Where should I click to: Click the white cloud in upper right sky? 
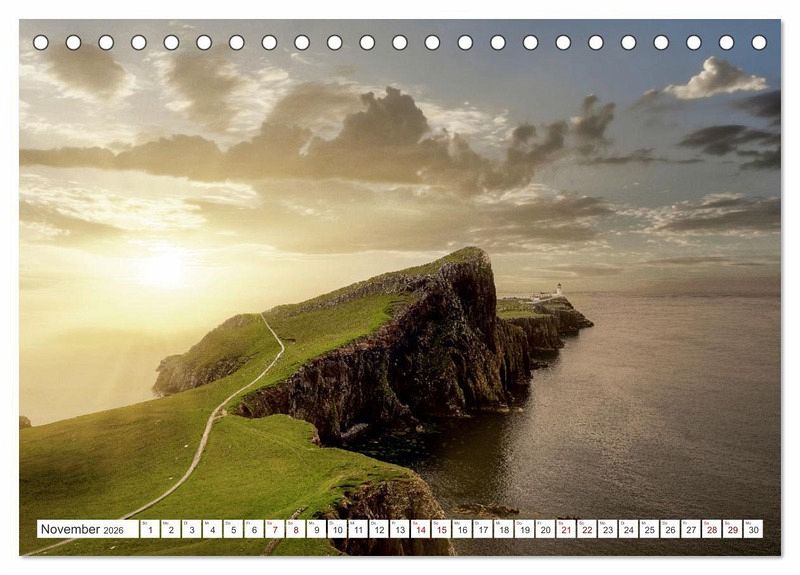click(716, 80)
